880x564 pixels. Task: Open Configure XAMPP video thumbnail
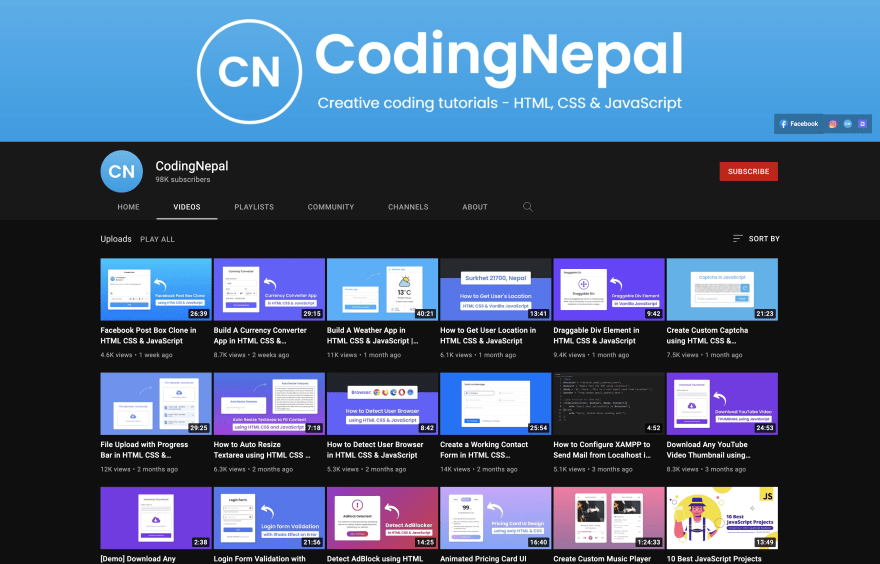(x=609, y=403)
